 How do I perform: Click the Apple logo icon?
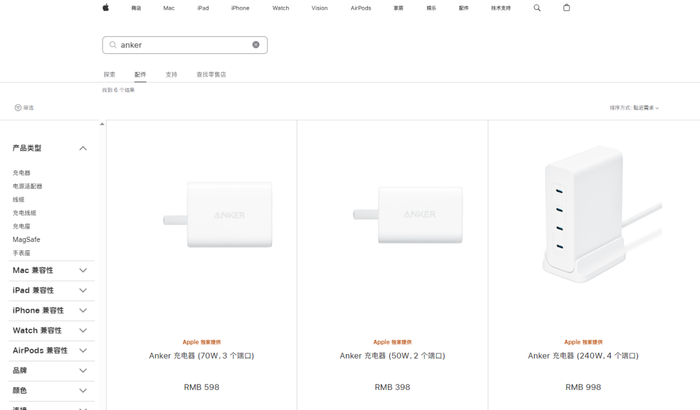click(x=105, y=8)
